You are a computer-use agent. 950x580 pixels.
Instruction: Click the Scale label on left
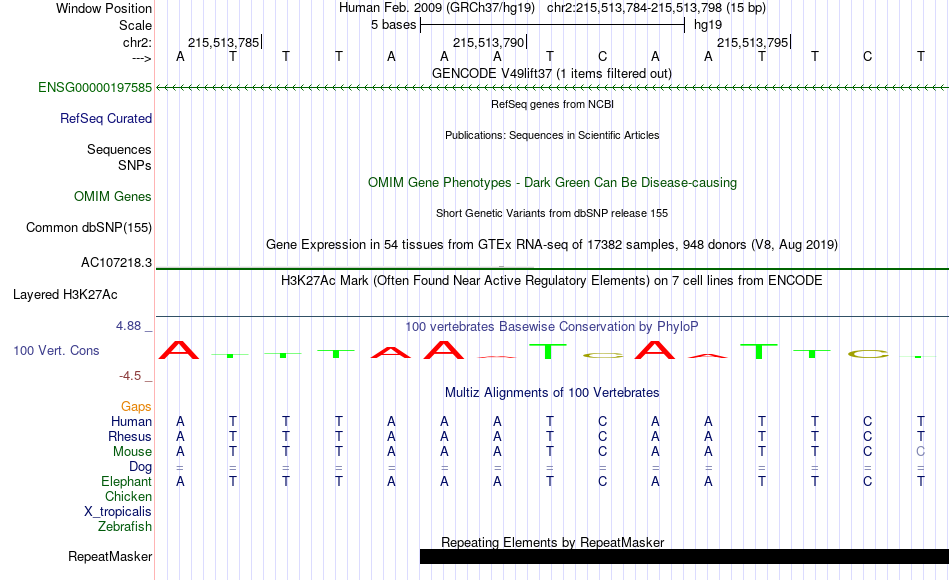coord(135,25)
